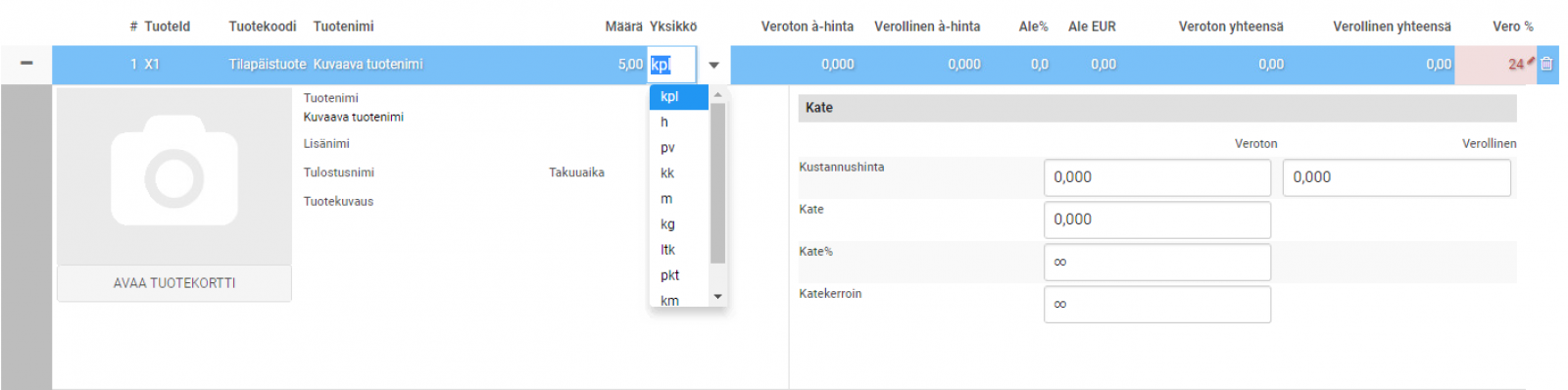This screenshot has height=390, width=1568.
Task: Click the unit list scroll up arrow
Action: 717,94
